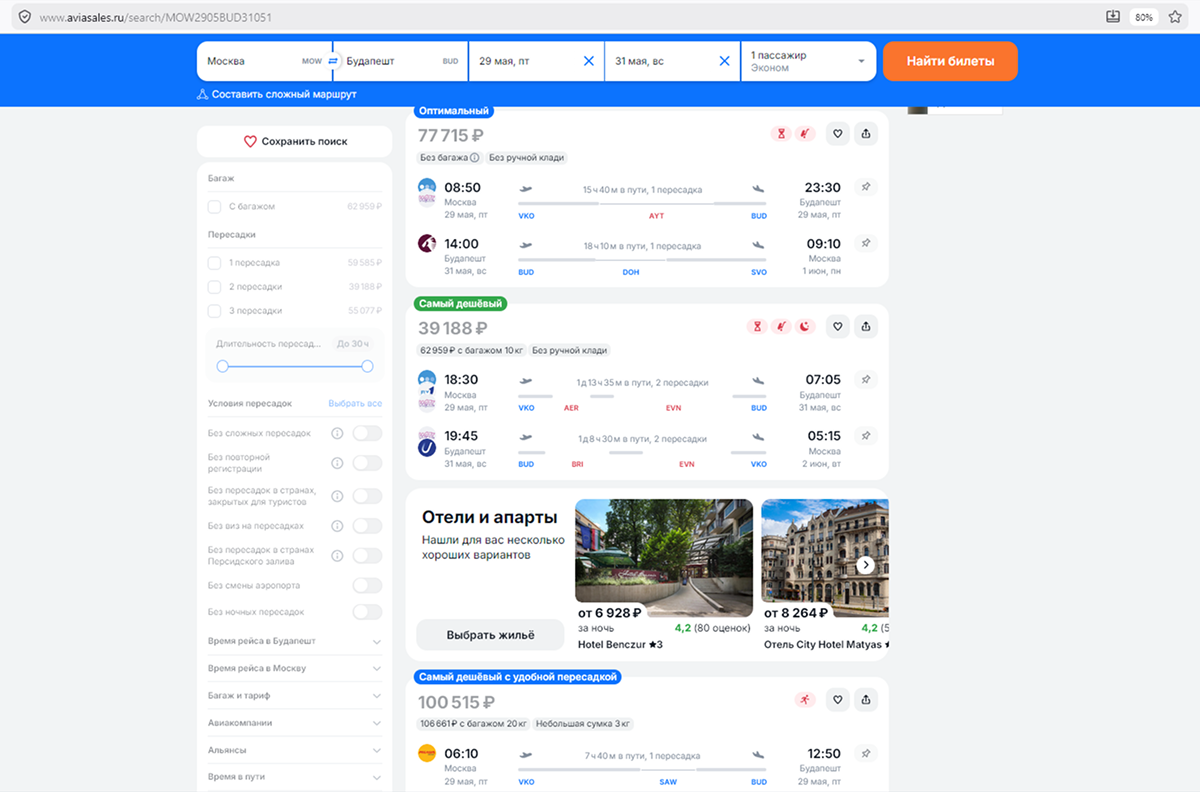
Task: Show info for Без виз на пересадках
Action: pyautogui.click(x=337, y=526)
